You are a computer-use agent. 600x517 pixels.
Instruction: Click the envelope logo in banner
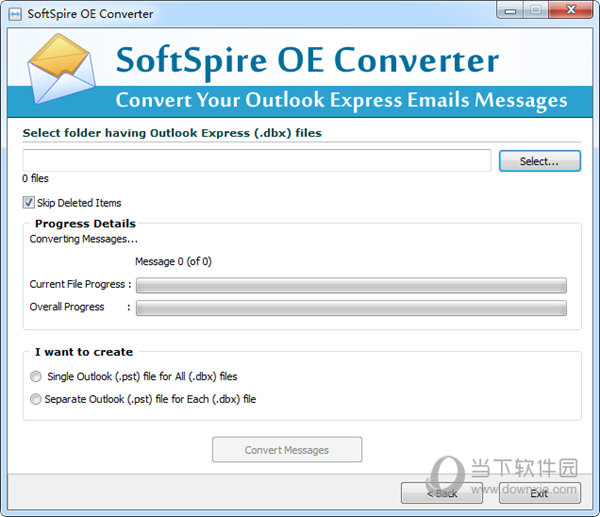pos(62,69)
